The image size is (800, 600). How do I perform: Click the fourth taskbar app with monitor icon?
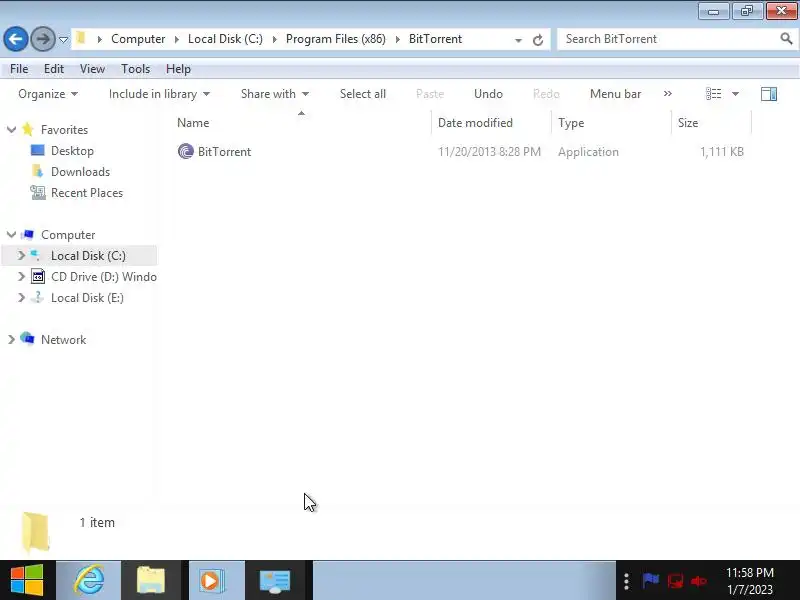coord(274,581)
